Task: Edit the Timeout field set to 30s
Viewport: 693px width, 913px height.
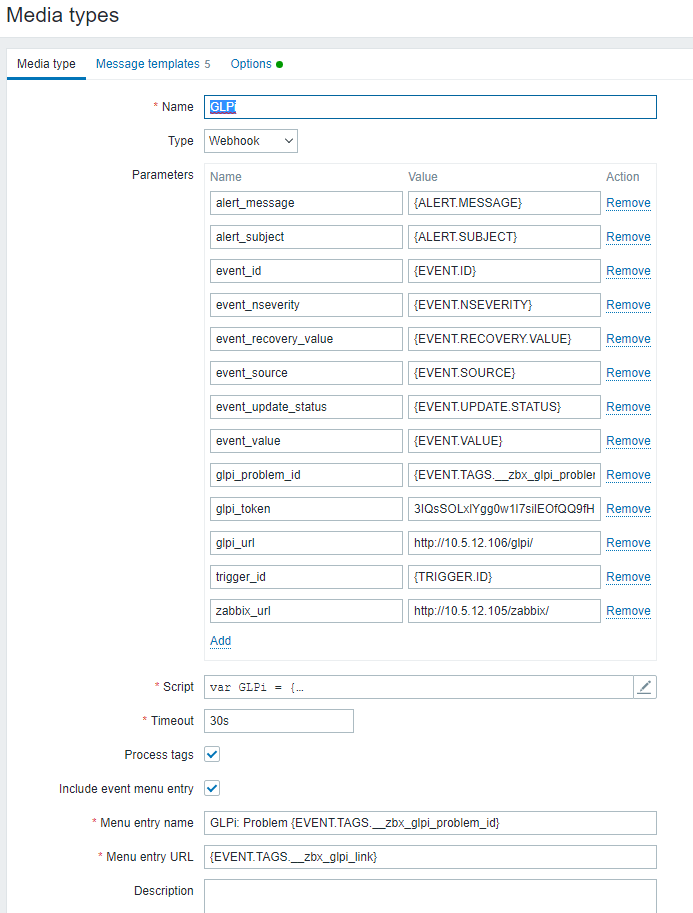Action: pos(279,721)
